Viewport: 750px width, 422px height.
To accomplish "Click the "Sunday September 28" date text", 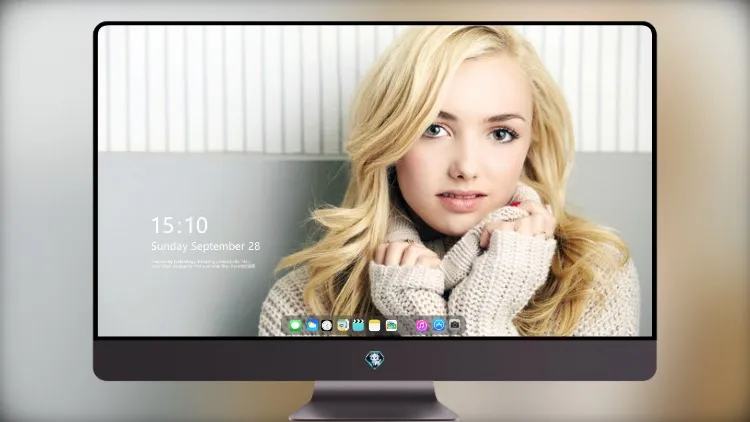I will (206, 246).
